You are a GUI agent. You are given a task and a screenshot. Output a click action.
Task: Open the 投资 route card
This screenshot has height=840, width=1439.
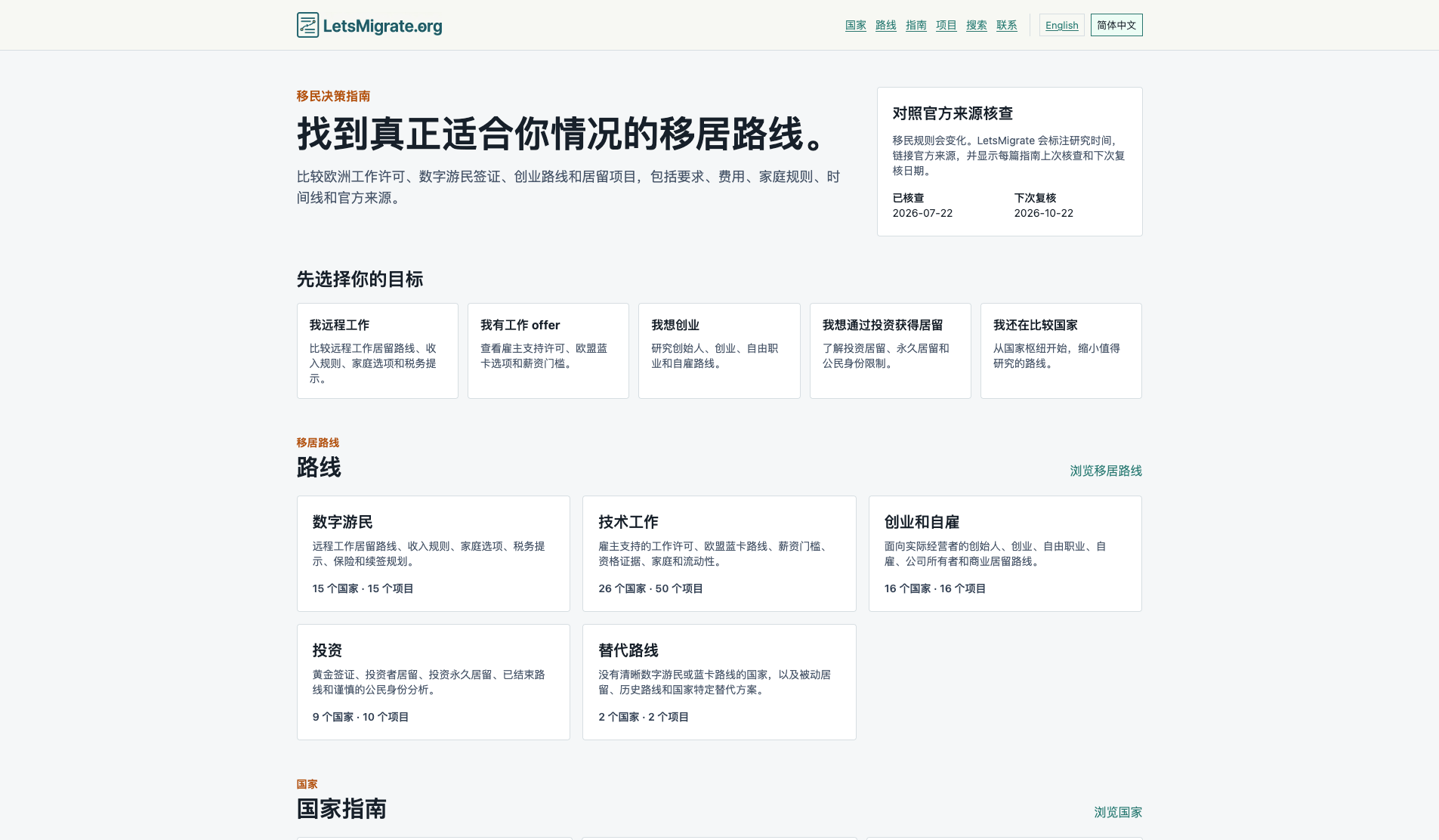click(434, 682)
